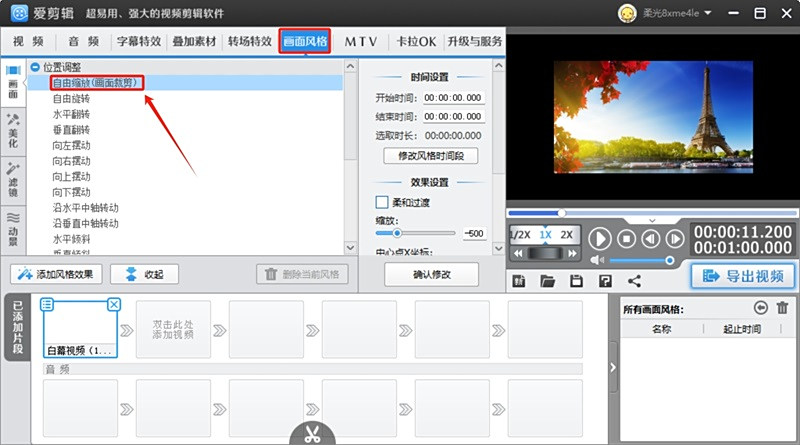800x445 pixels.
Task: Click style list scroll-down arrow
Action: coord(350,247)
